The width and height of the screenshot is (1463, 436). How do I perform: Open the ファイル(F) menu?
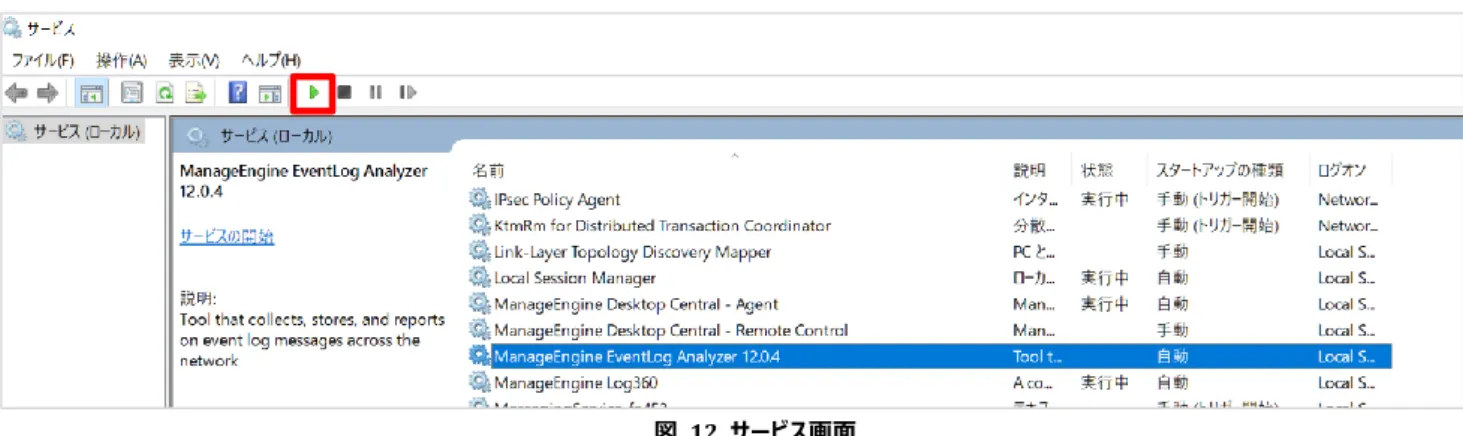point(43,60)
